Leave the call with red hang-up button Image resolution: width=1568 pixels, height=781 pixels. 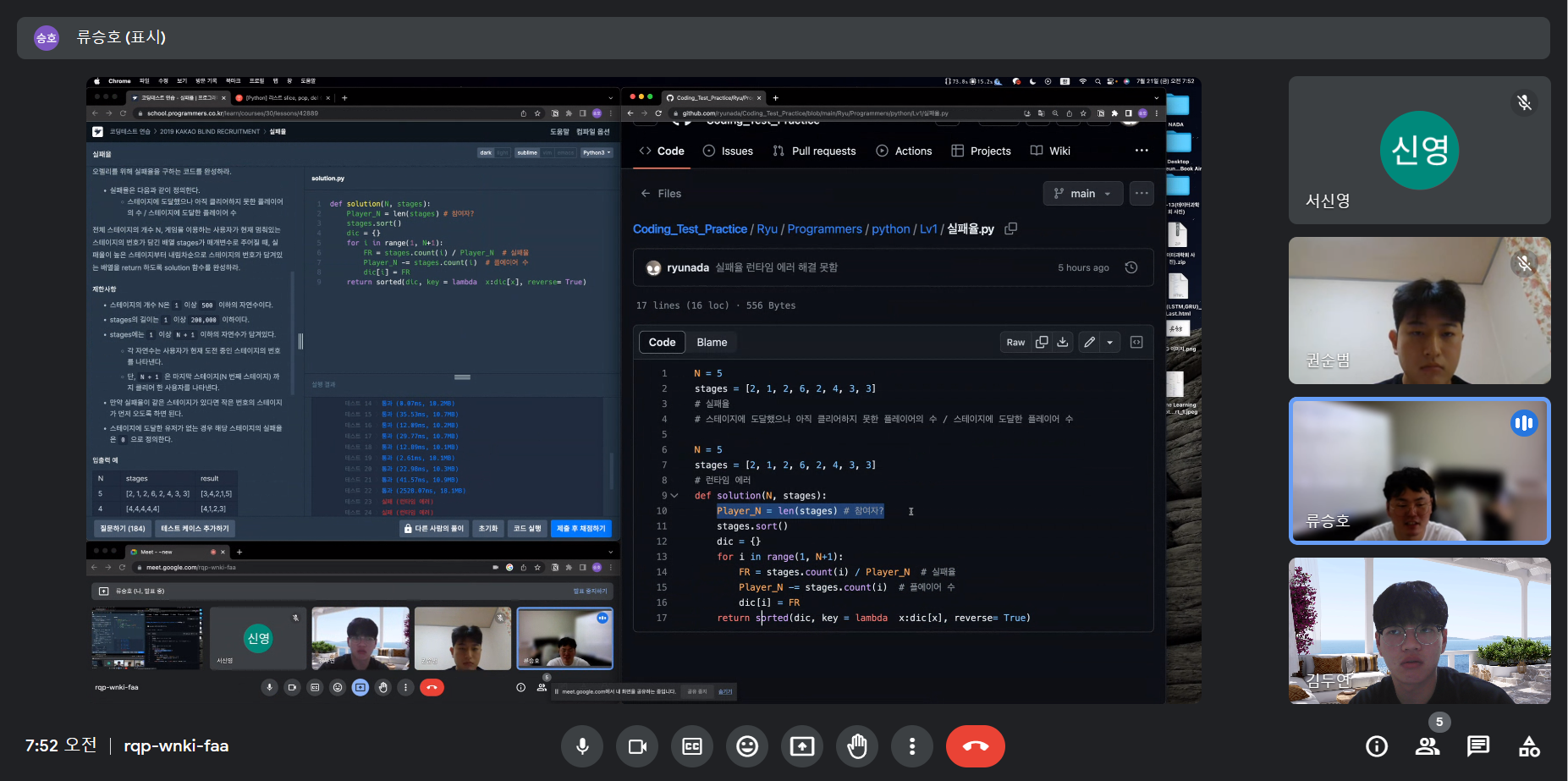point(976,745)
